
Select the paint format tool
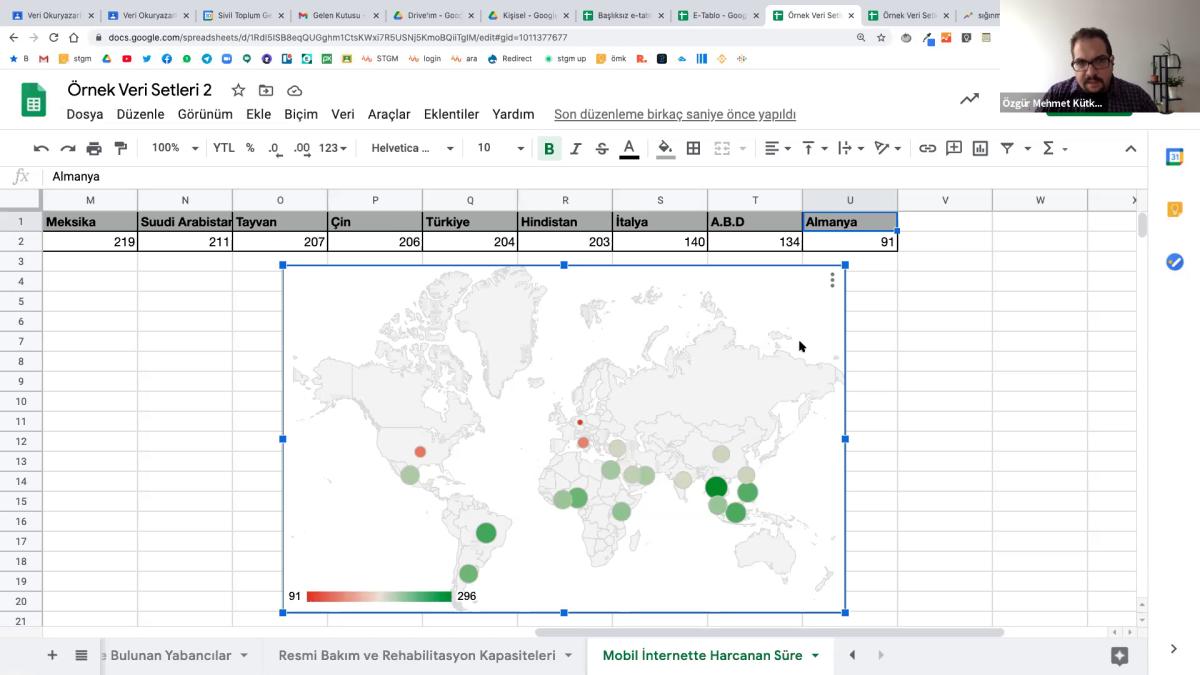[121, 148]
